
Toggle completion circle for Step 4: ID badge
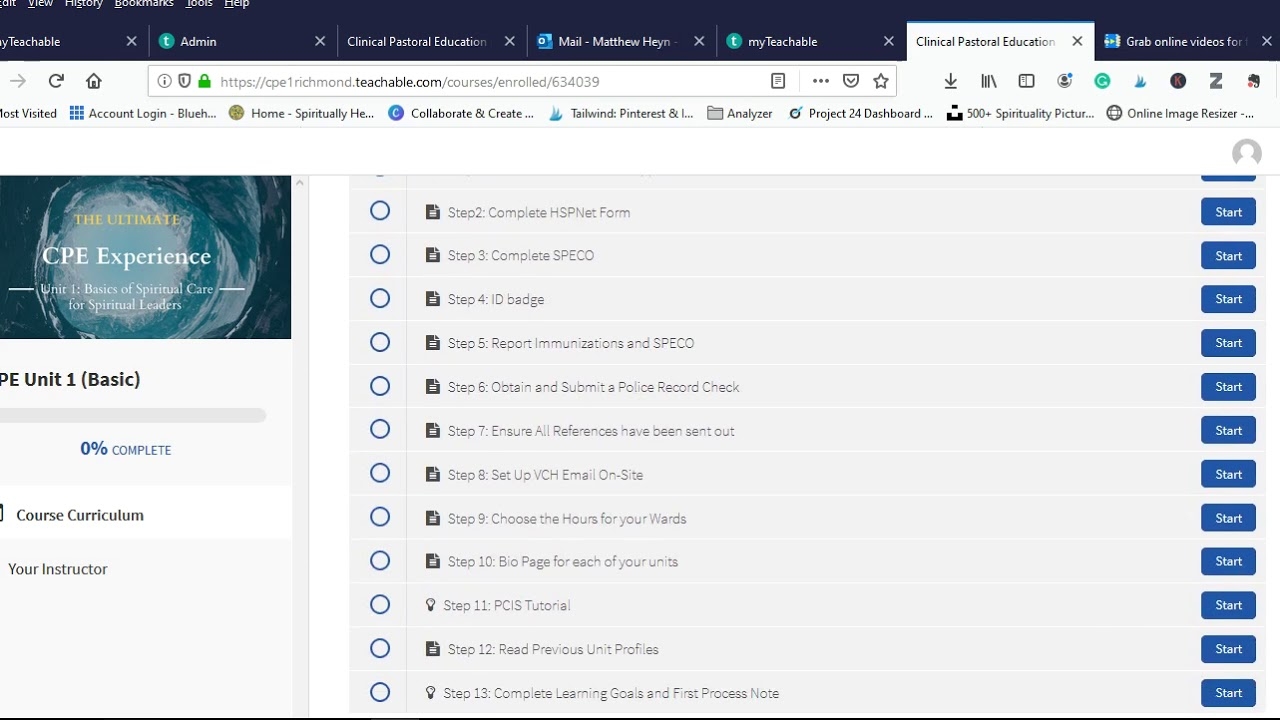pyautogui.click(x=380, y=299)
